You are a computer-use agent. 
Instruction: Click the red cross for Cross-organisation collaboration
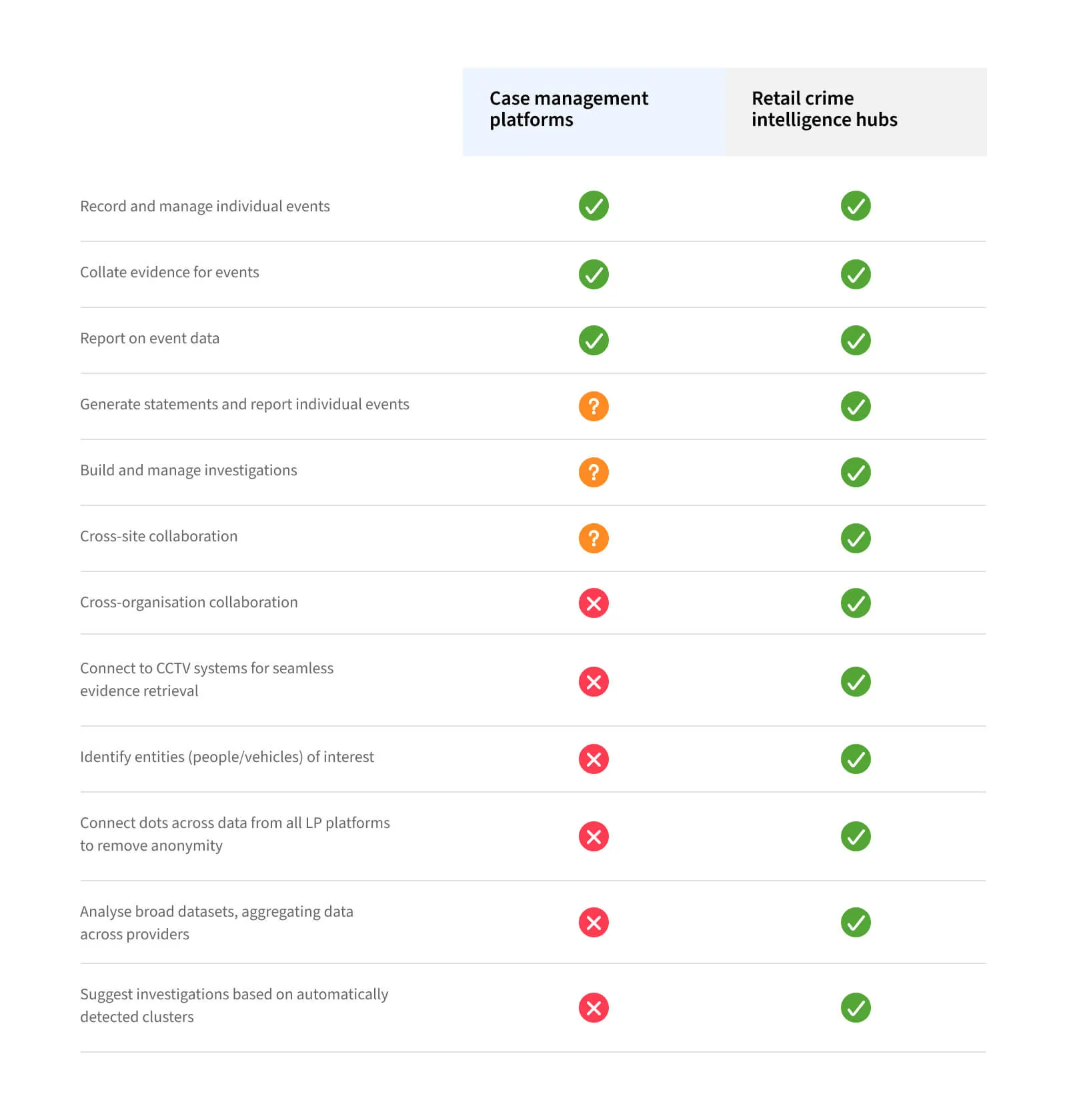coord(594,603)
